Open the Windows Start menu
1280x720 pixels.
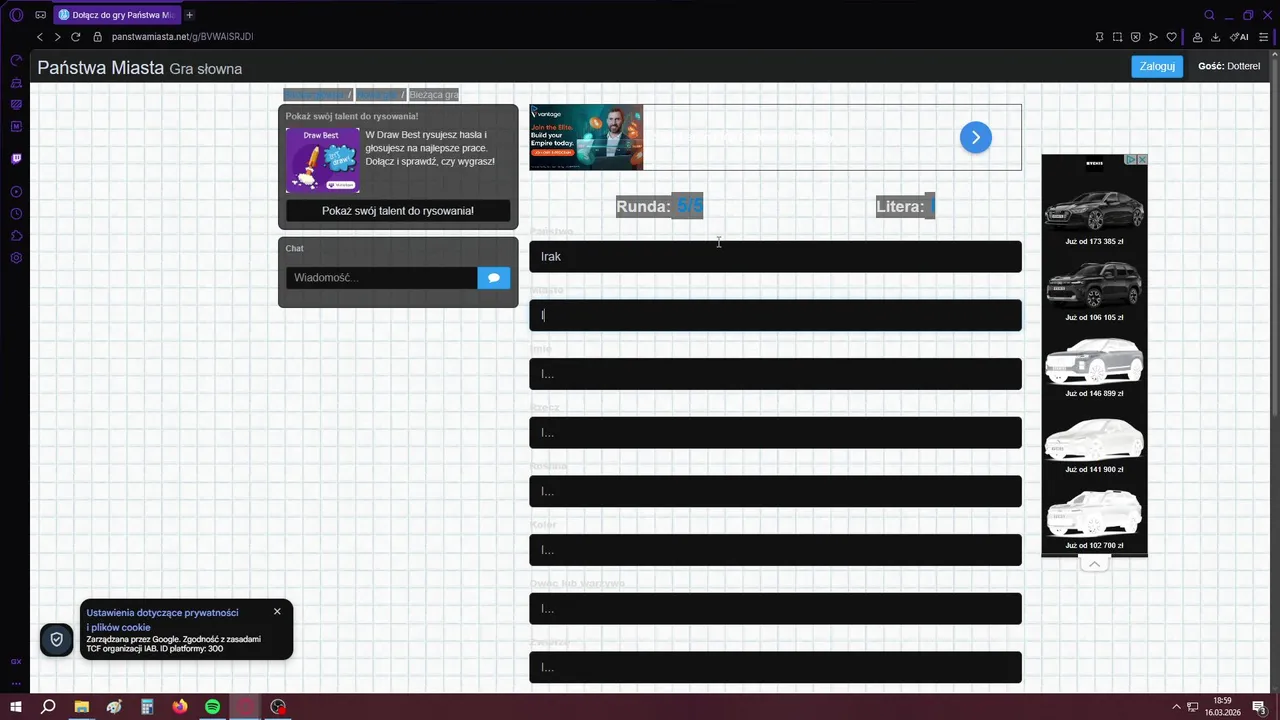click(x=16, y=707)
